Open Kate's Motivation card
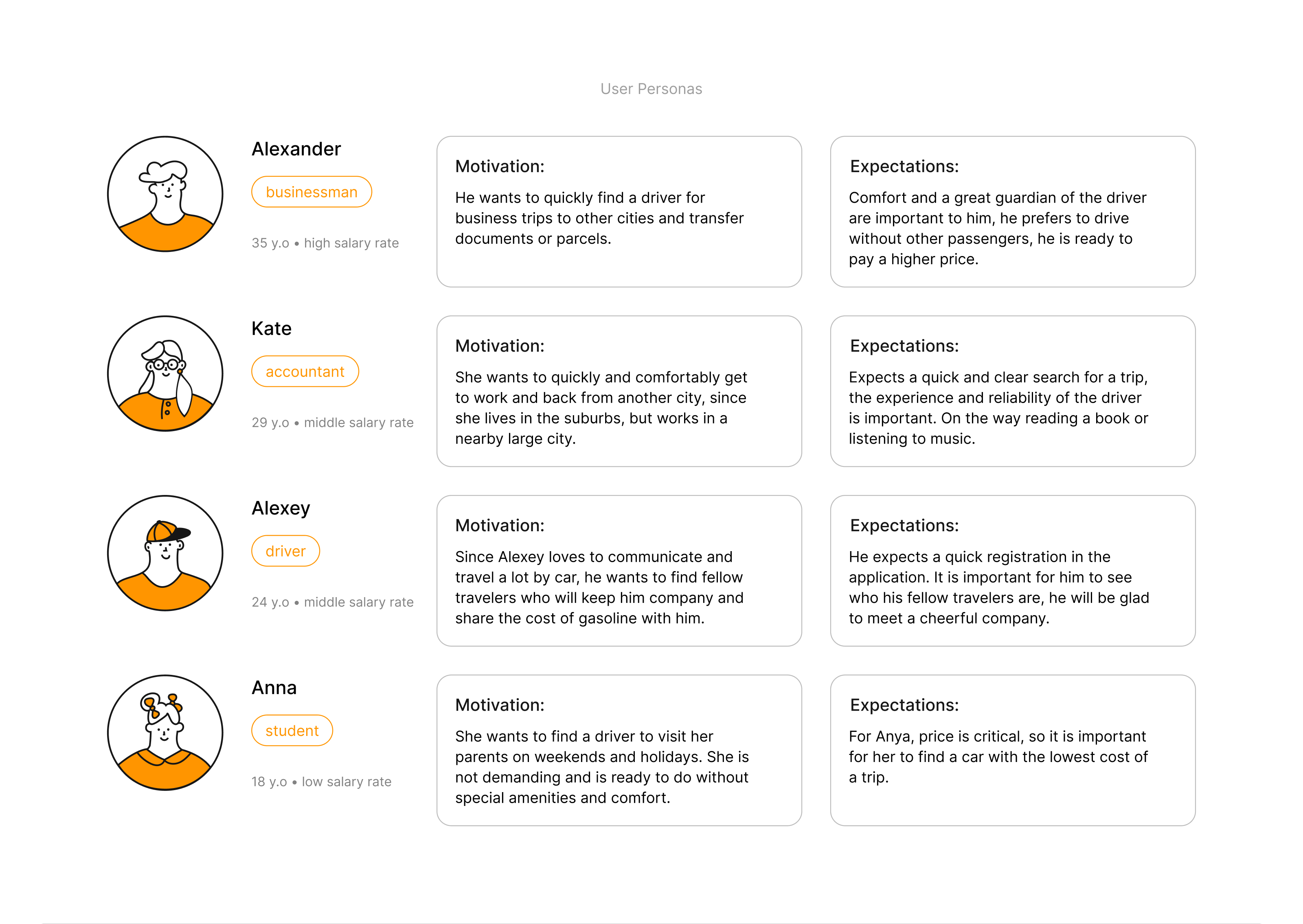The height and width of the screenshot is (924, 1303). coord(619,392)
